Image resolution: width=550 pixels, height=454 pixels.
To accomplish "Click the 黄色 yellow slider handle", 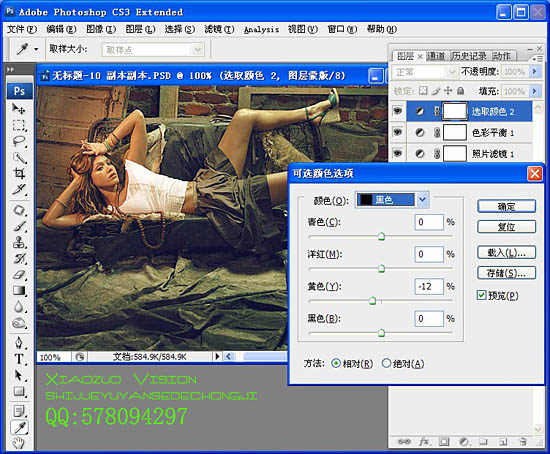I will coord(373,301).
